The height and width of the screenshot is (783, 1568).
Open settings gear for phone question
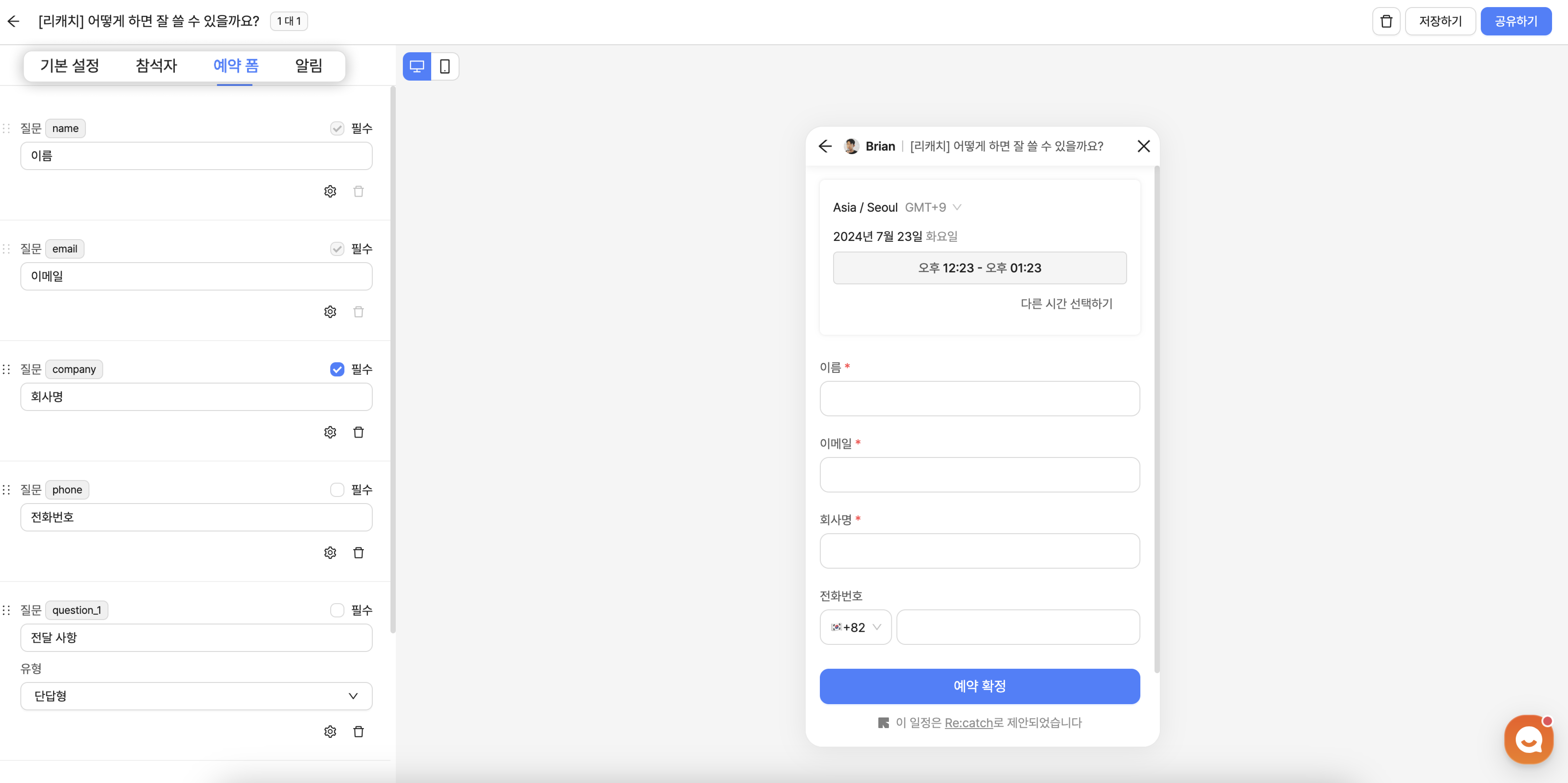(330, 553)
